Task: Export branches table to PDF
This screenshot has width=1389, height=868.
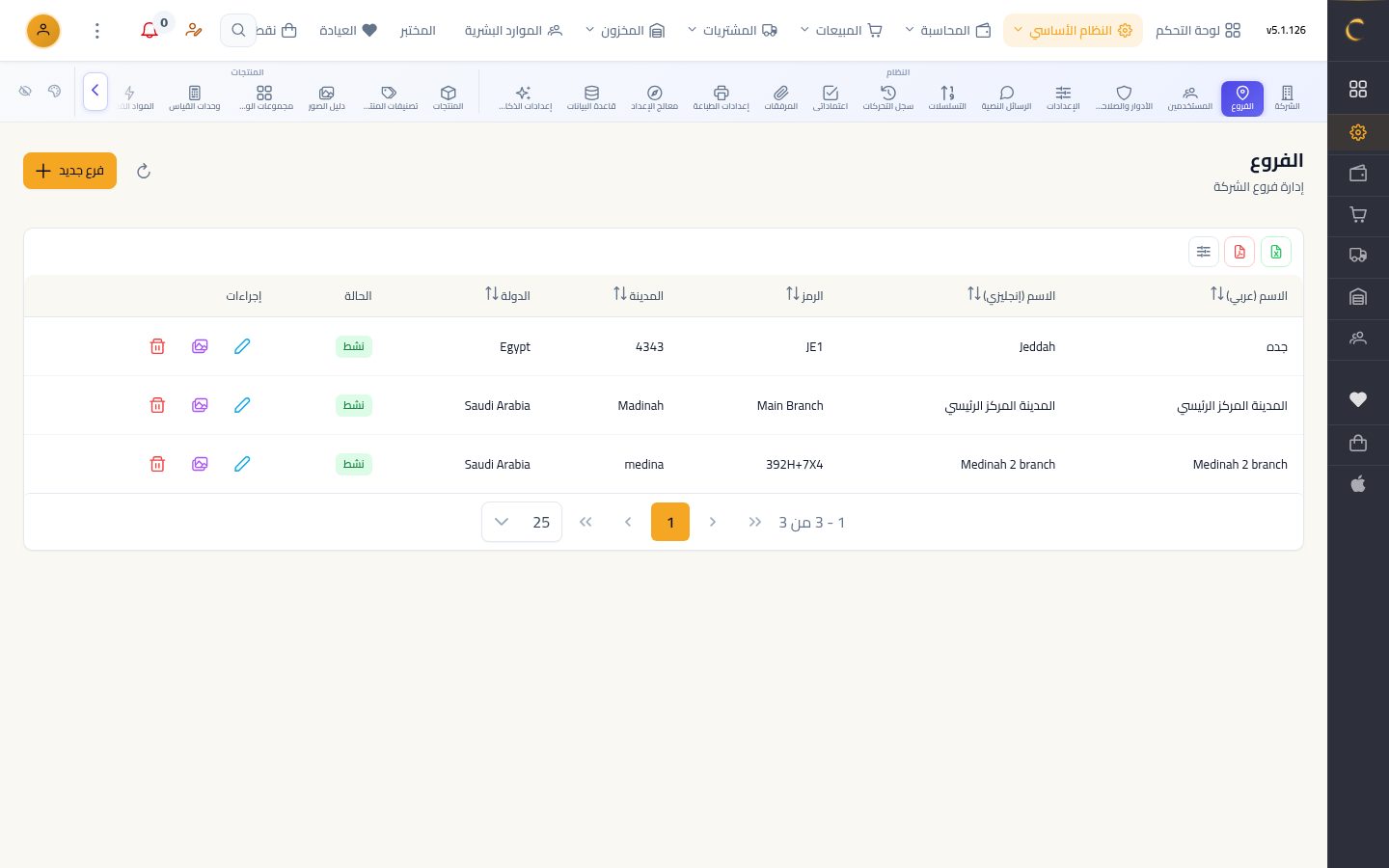Action: (x=1239, y=252)
